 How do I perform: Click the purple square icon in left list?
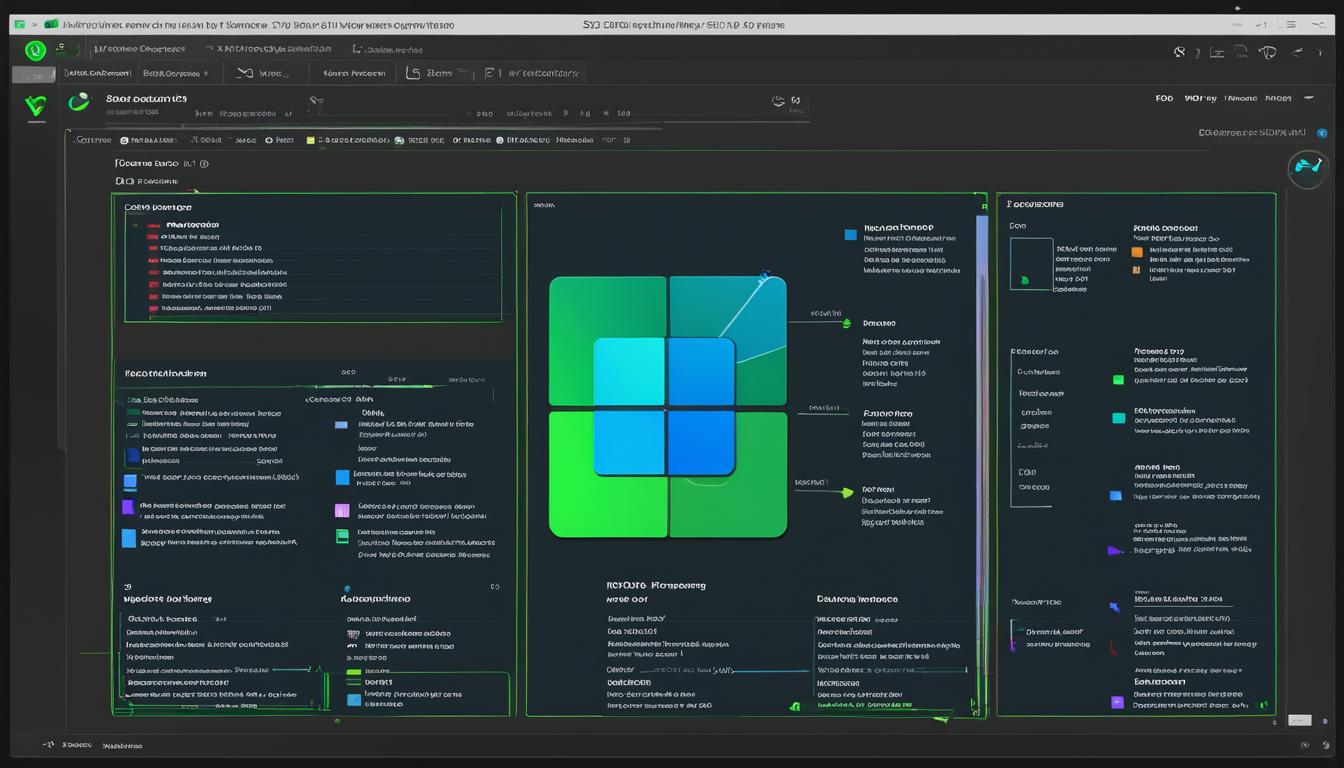(x=128, y=507)
